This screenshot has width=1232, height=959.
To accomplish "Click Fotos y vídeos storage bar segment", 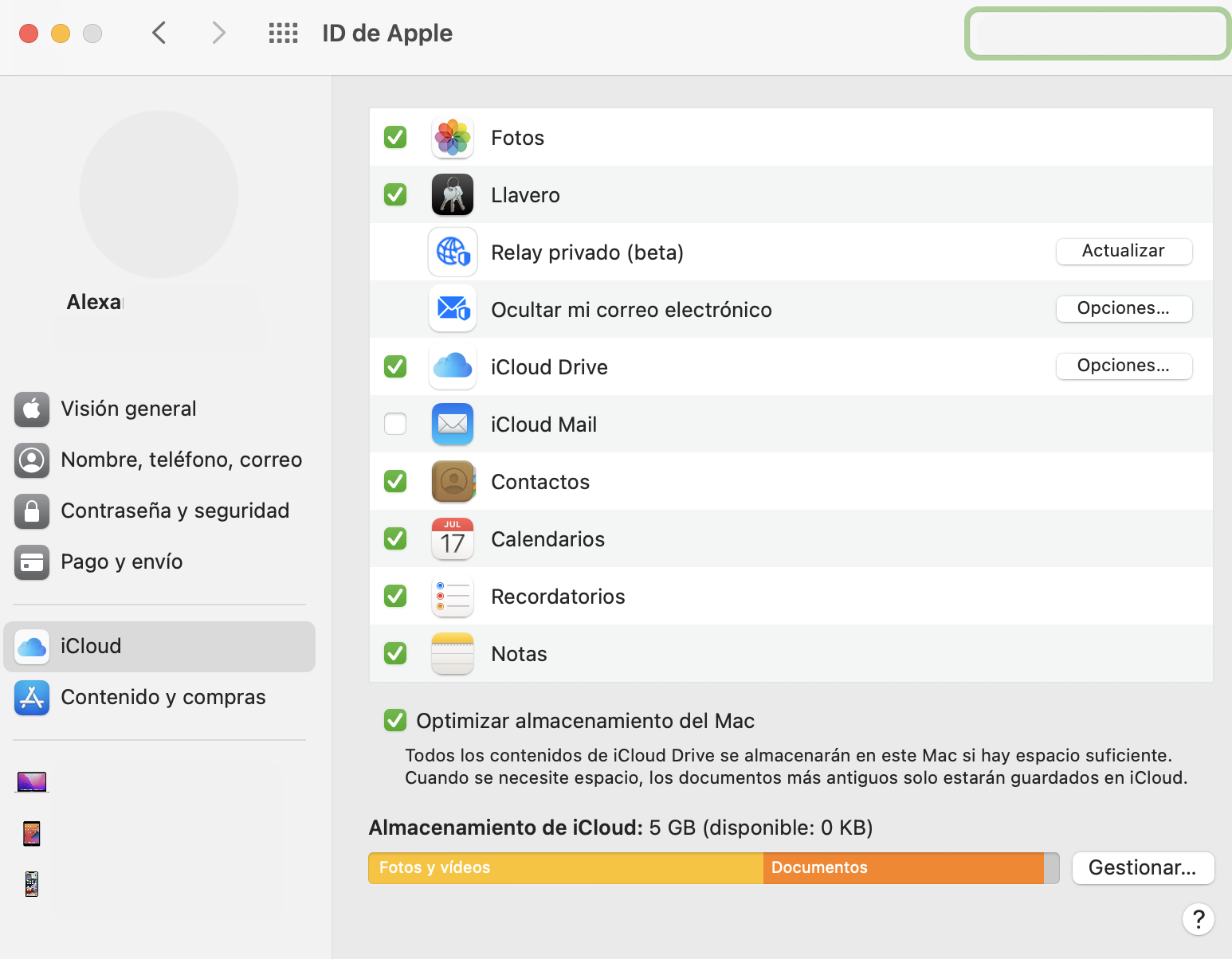I will click(566, 868).
